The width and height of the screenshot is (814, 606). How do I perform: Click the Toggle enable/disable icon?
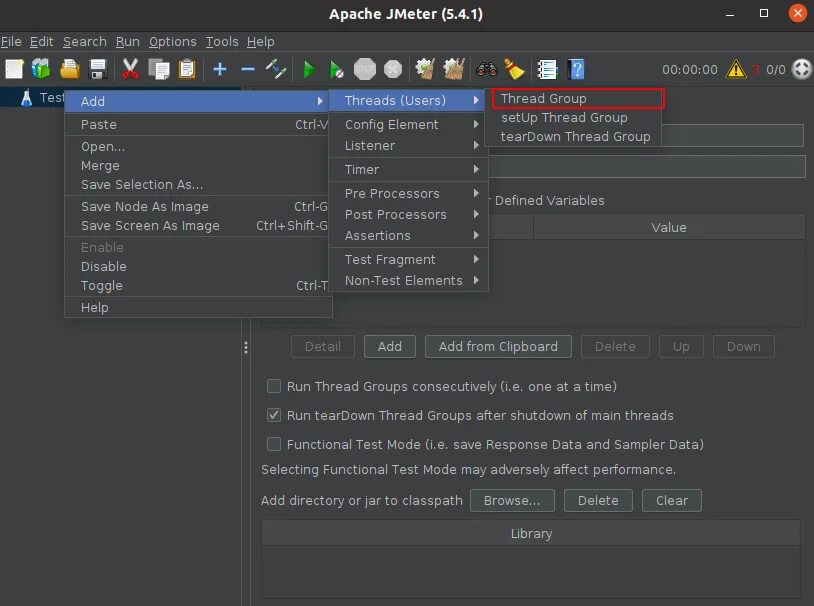[276, 69]
